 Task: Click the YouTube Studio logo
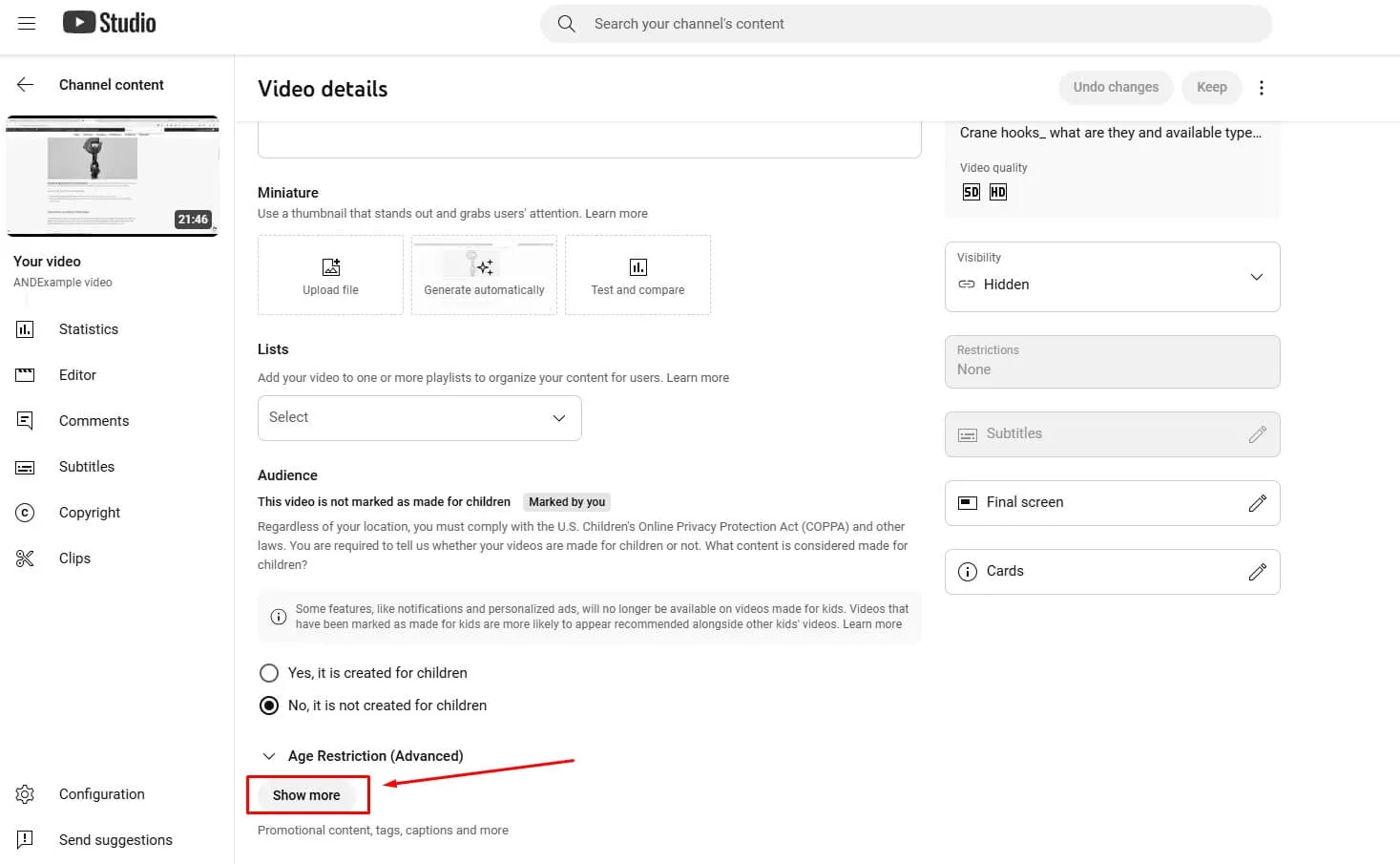pyautogui.click(x=110, y=23)
